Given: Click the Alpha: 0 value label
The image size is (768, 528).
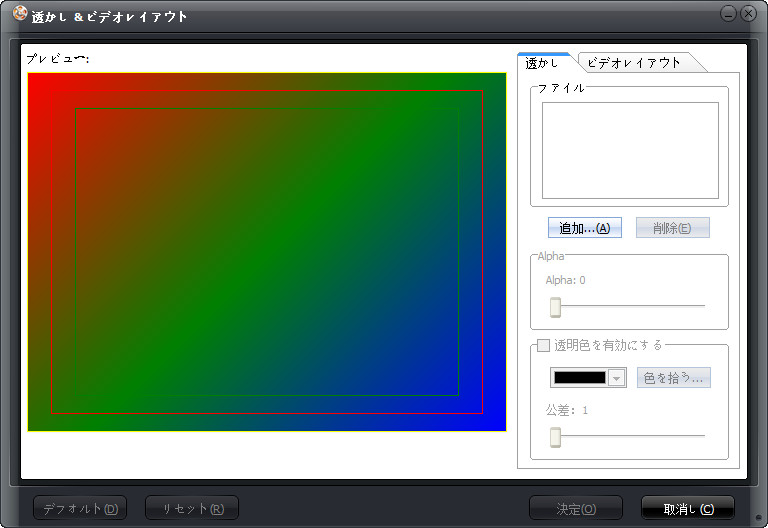Looking at the screenshot, I should (565, 280).
